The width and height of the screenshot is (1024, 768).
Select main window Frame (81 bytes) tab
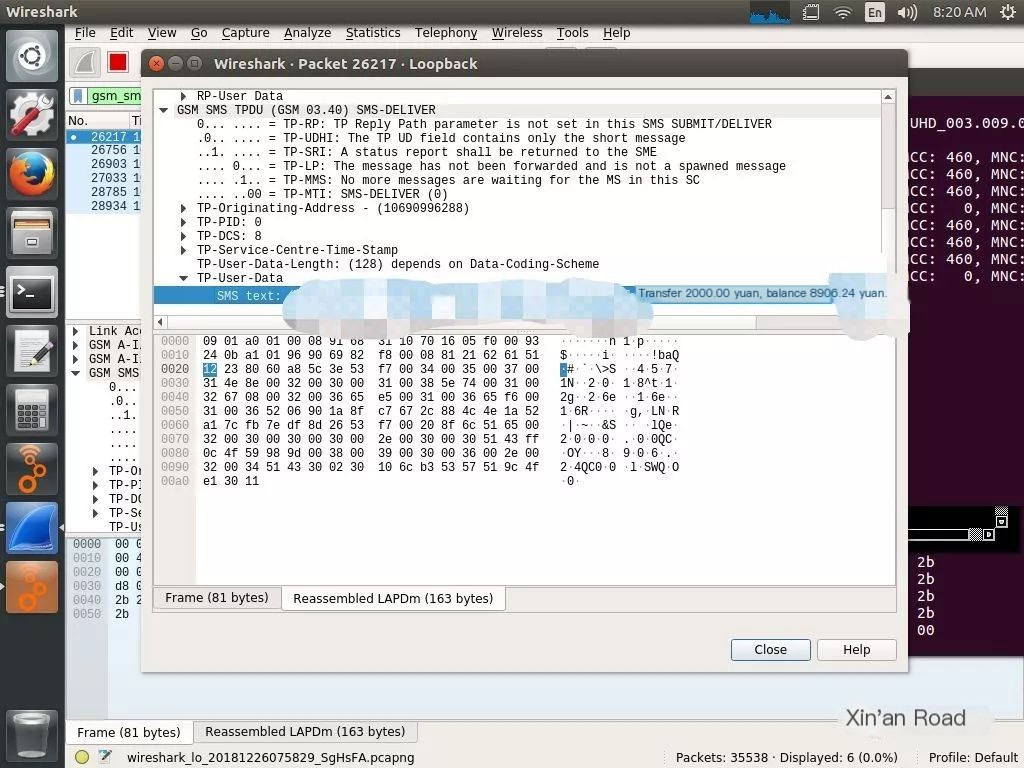click(129, 732)
